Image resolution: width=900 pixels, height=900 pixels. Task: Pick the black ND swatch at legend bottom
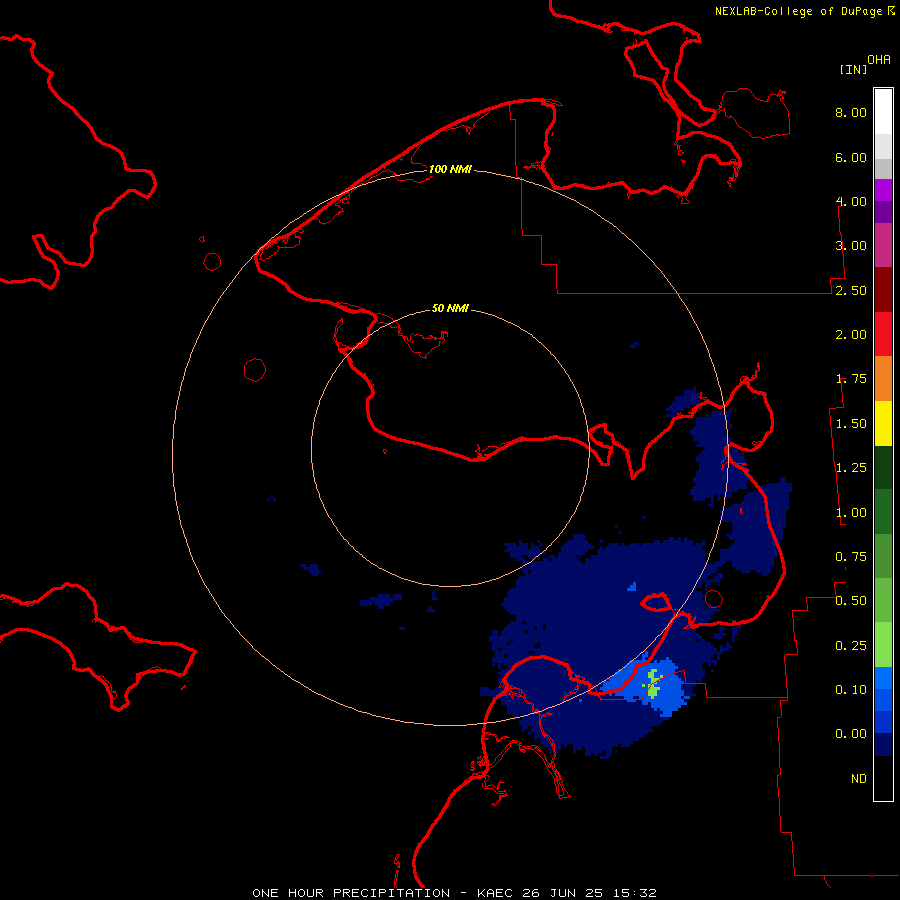pyautogui.click(x=883, y=778)
